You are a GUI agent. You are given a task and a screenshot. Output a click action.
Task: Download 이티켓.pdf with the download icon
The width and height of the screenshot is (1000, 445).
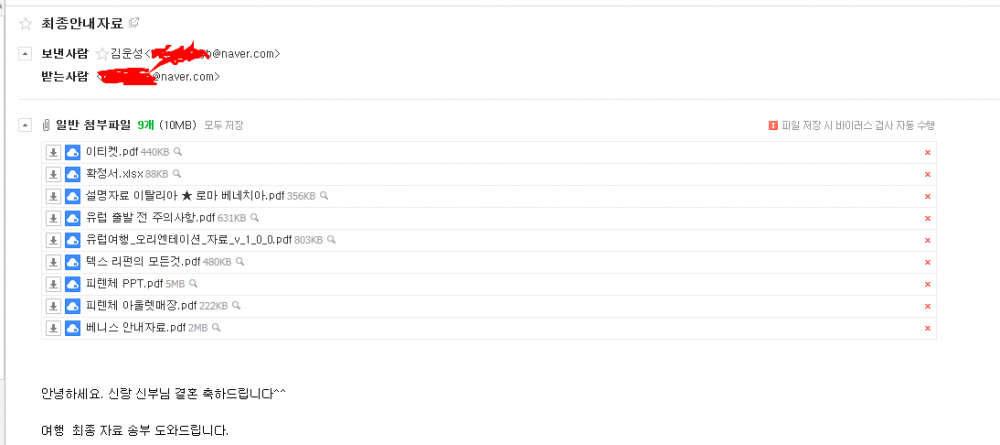coord(54,152)
